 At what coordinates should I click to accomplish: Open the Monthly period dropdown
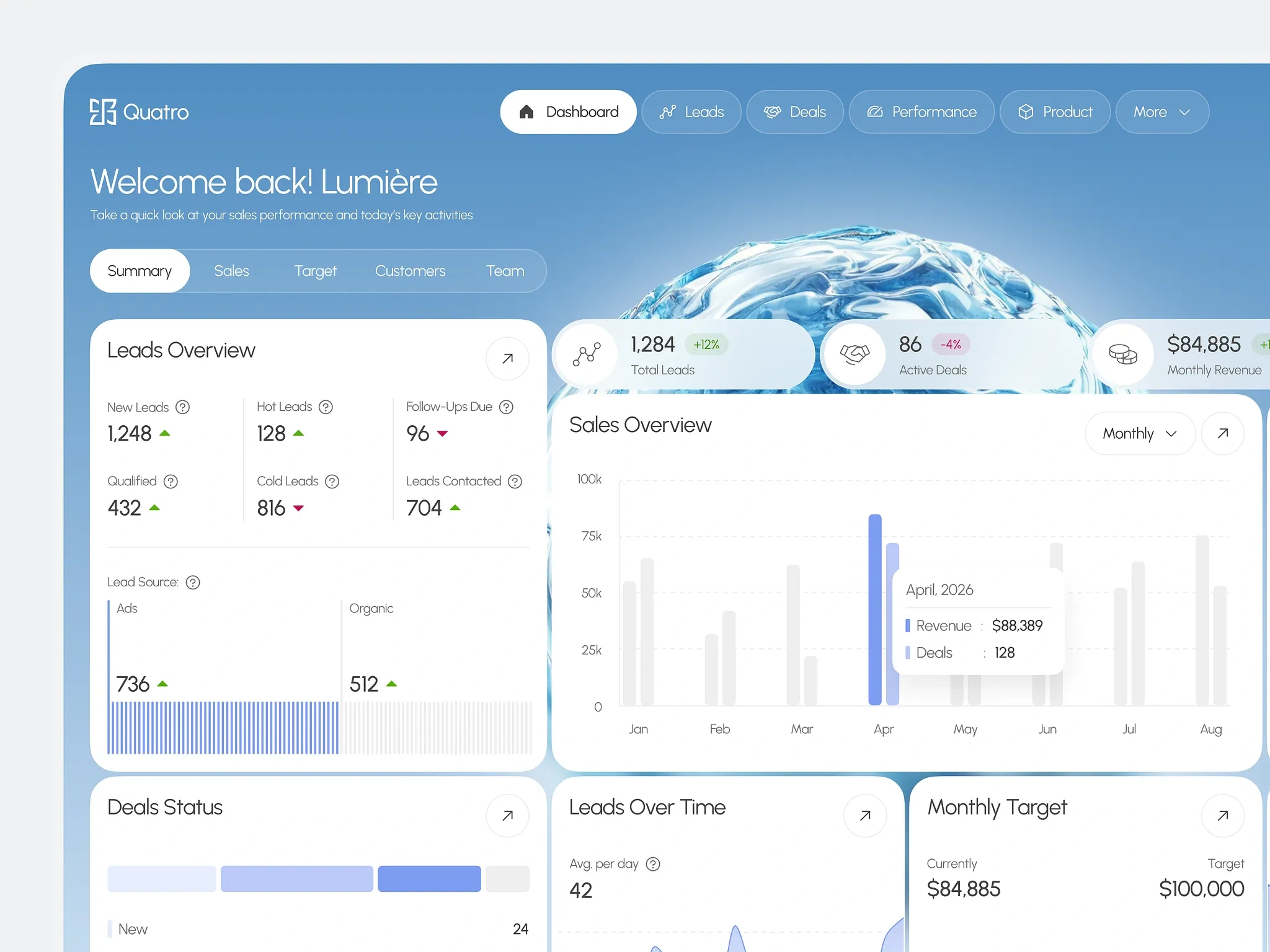click(x=1140, y=433)
